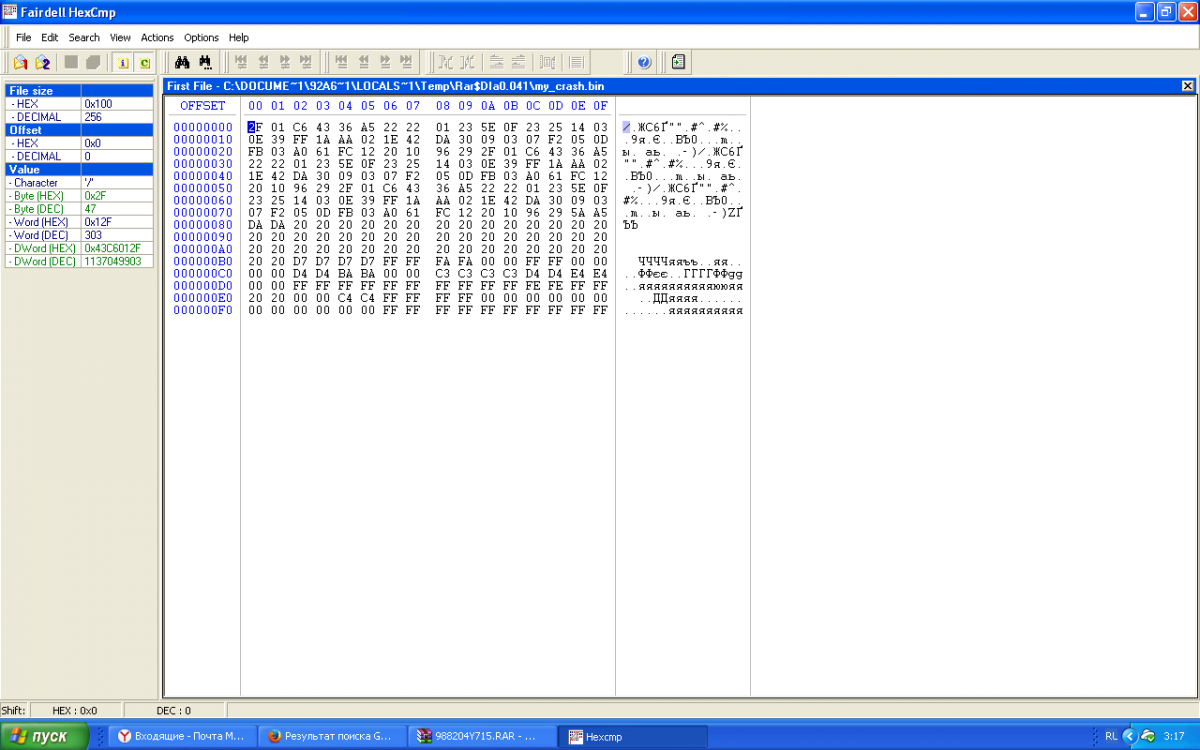Click the single gray square toolbar icon

click(71, 62)
